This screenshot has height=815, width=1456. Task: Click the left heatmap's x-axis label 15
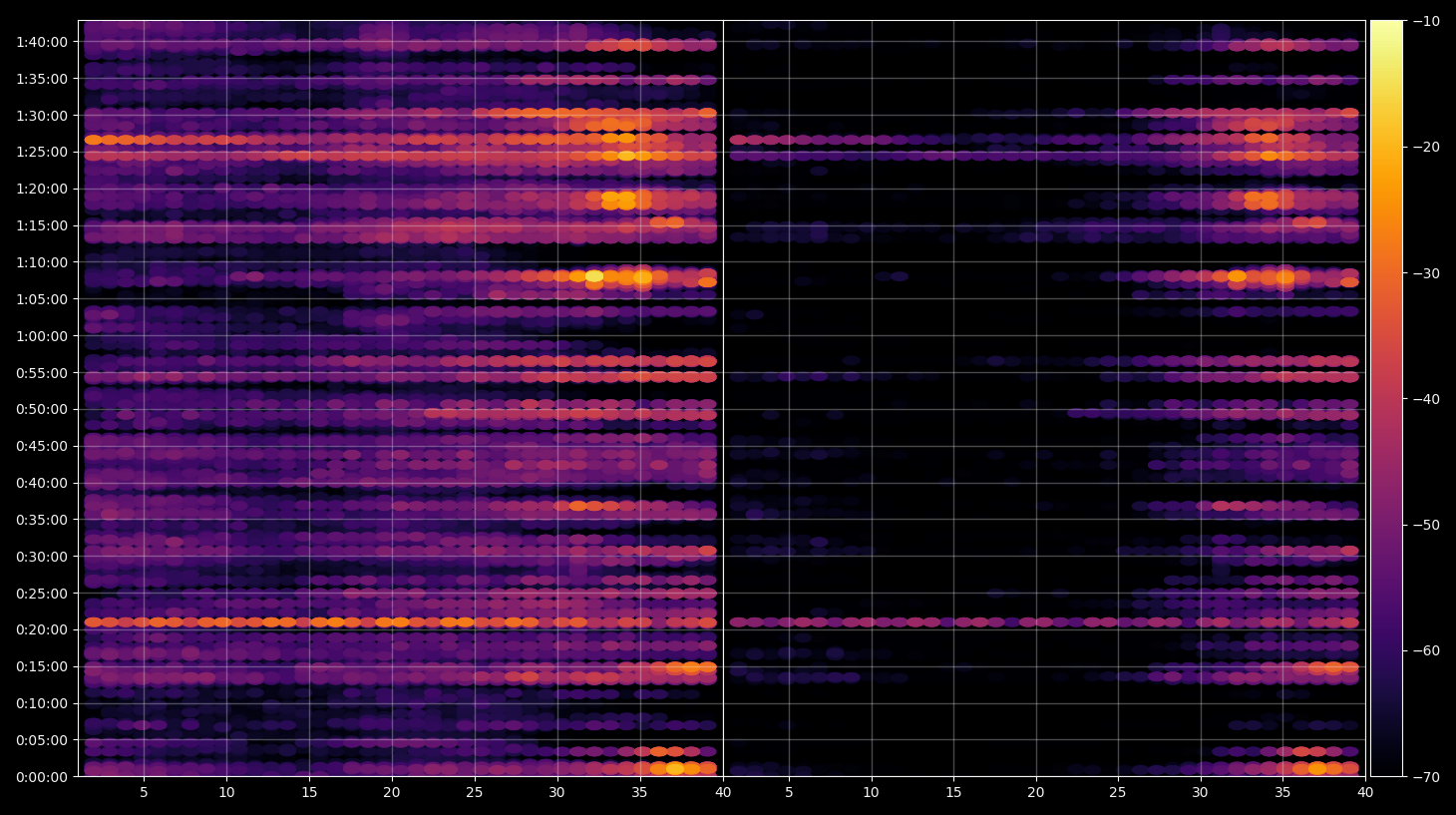pyautogui.click(x=309, y=793)
